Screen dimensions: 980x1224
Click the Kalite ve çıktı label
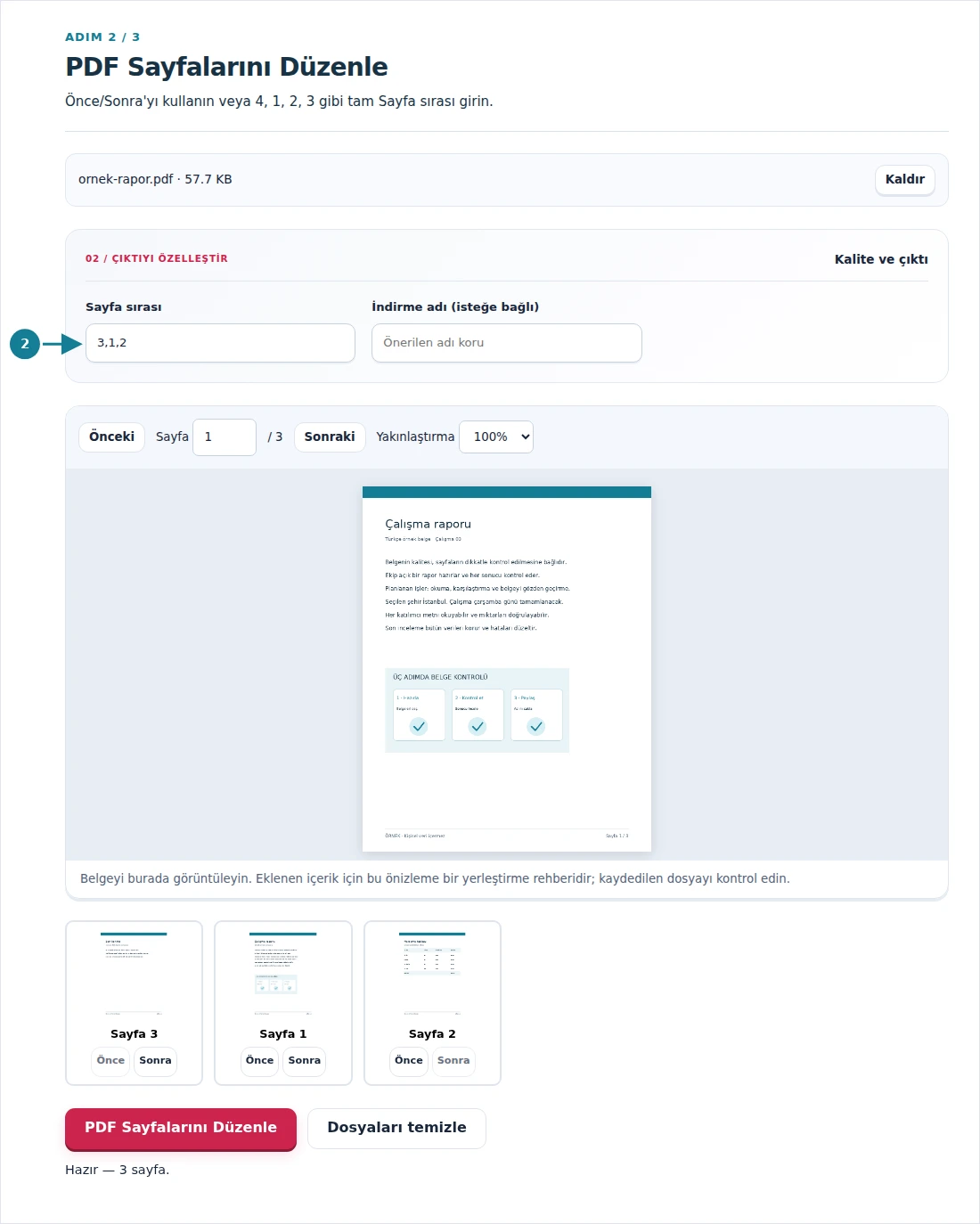[x=881, y=259]
